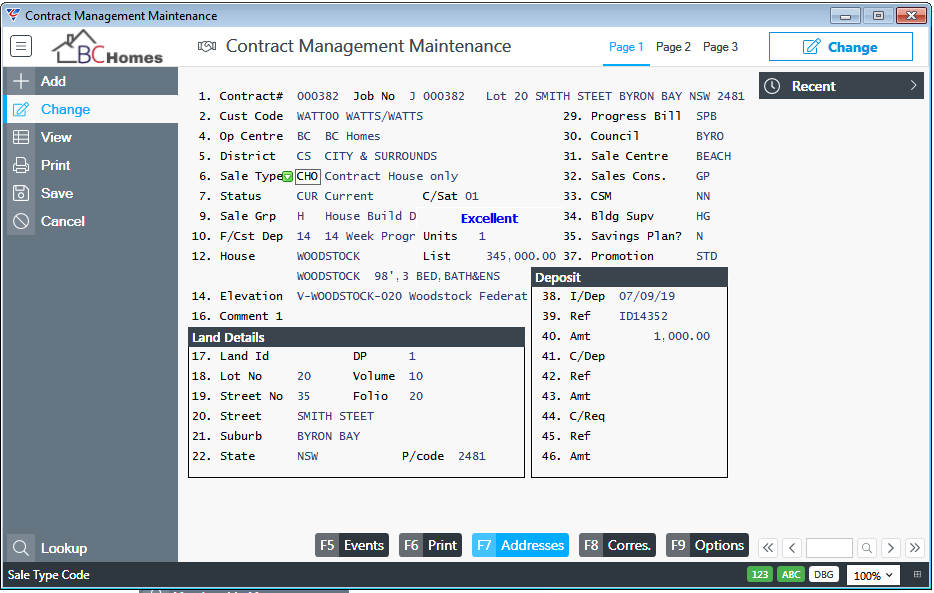Click the application icon in title bar

(x=13, y=15)
